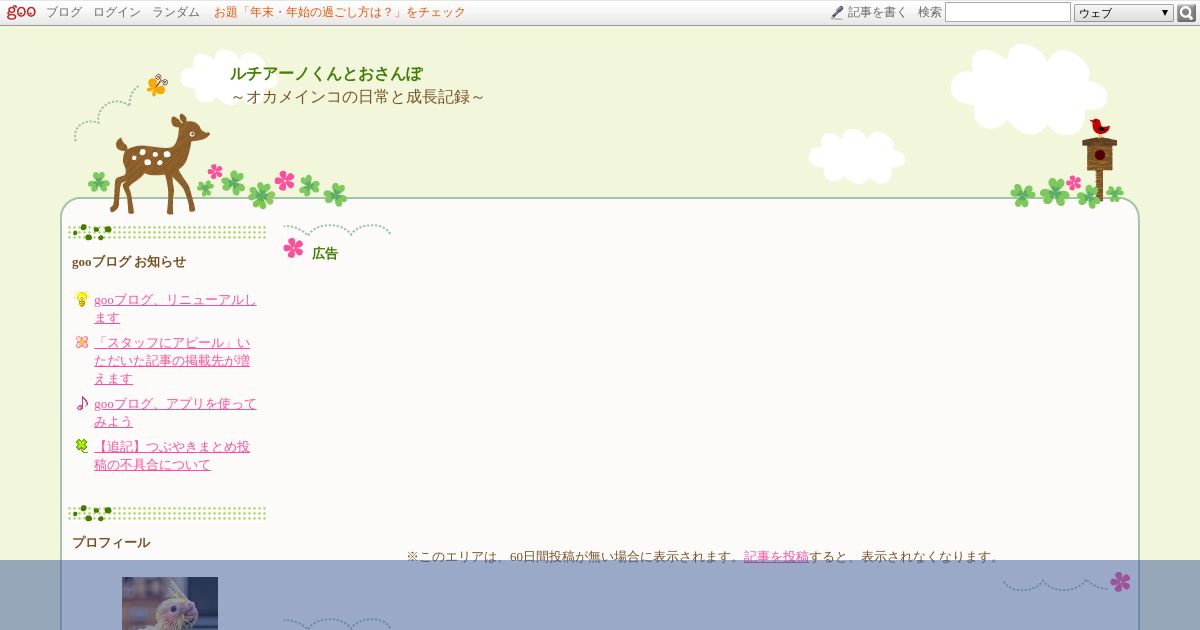The height and width of the screenshot is (630, 1200).
Task: Click the orange flower icon beside スタッフにアピール
Action: (x=82, y=342)
